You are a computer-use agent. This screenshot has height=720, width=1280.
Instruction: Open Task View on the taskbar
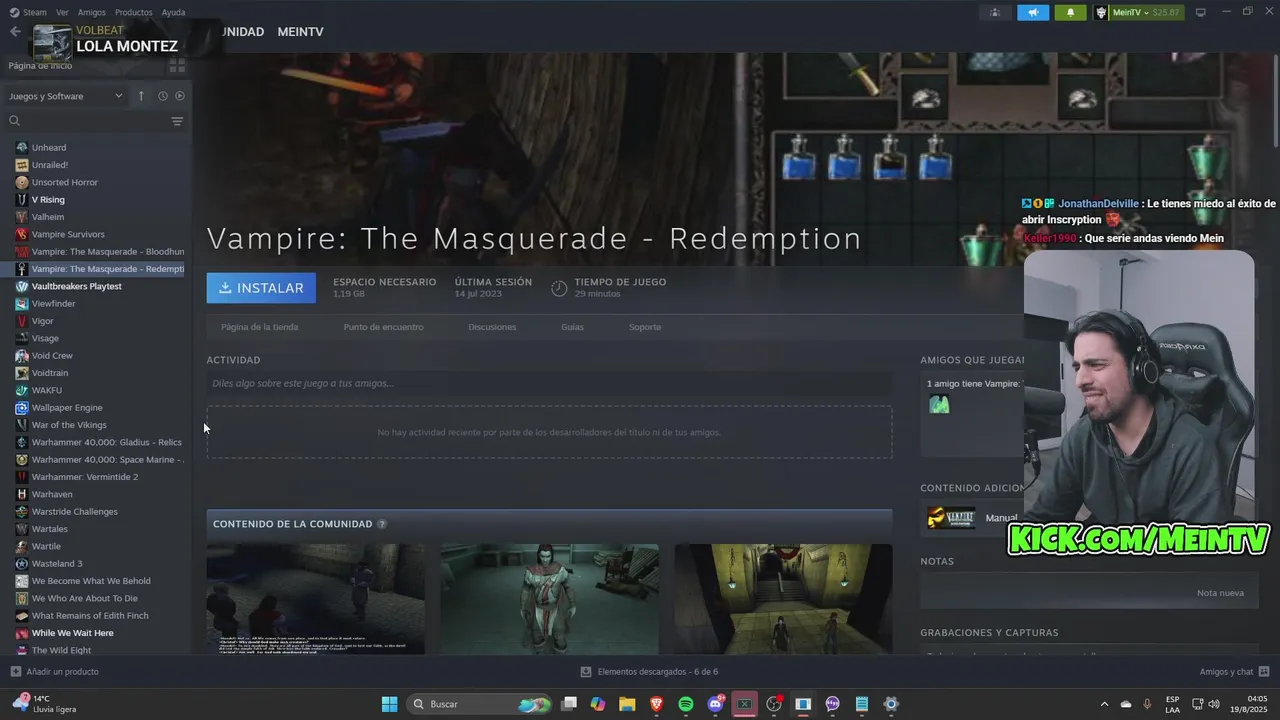click(x=569, y=704)
